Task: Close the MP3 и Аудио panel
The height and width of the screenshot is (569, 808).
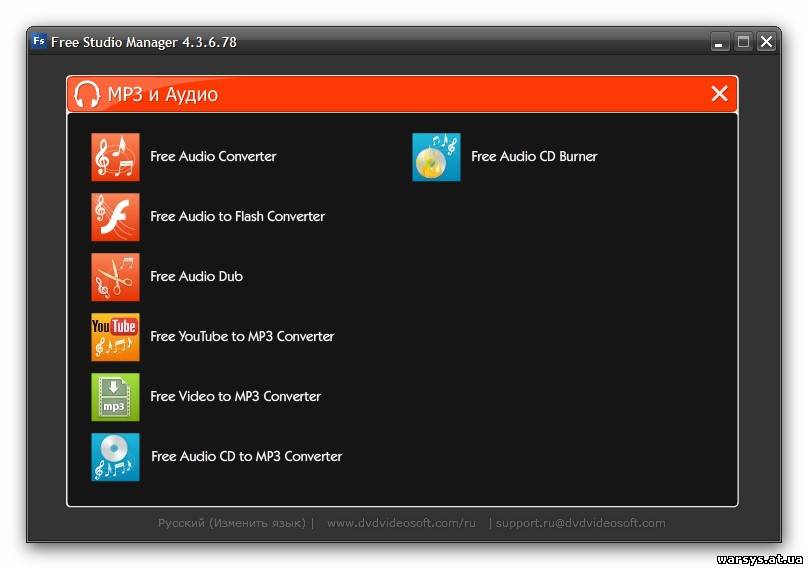Action: 719,94
